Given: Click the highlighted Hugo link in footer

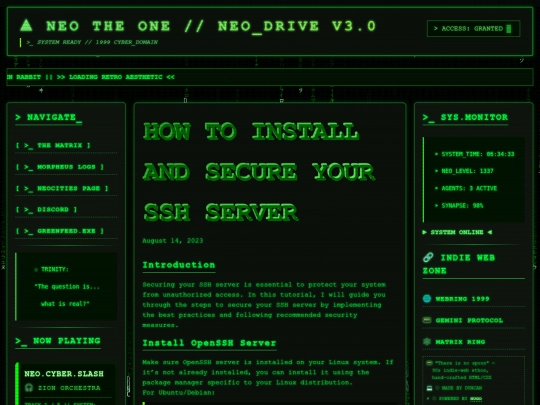Looking at the screenshot, I should 476,399.
